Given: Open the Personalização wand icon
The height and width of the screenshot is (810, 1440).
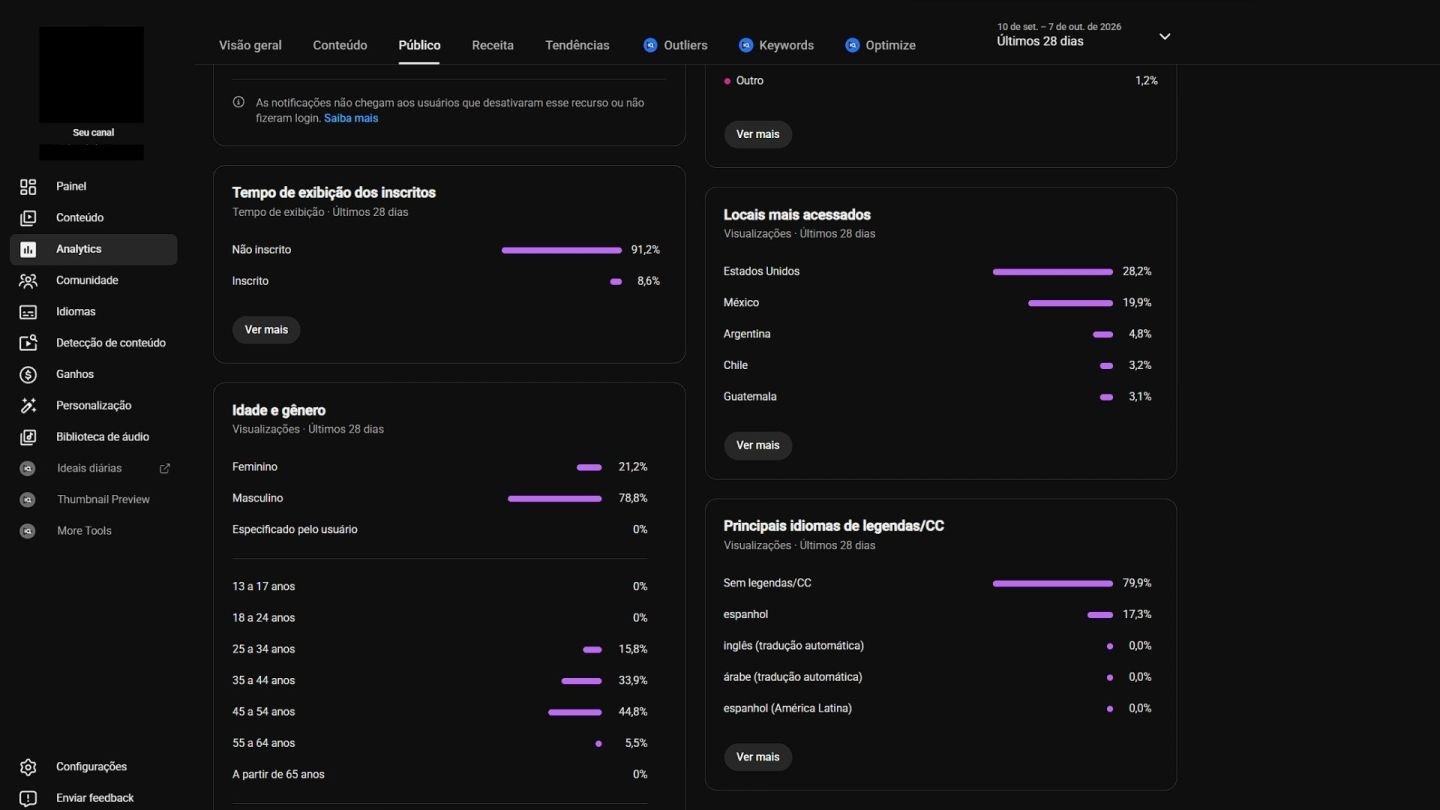Looking at the screenshot, I should (28, 406).
